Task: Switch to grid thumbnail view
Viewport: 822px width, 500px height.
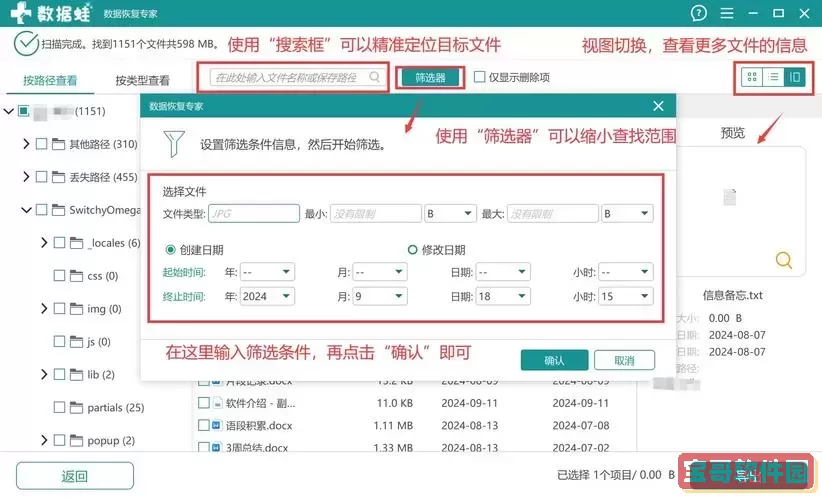Action: [x=752, y=78]
